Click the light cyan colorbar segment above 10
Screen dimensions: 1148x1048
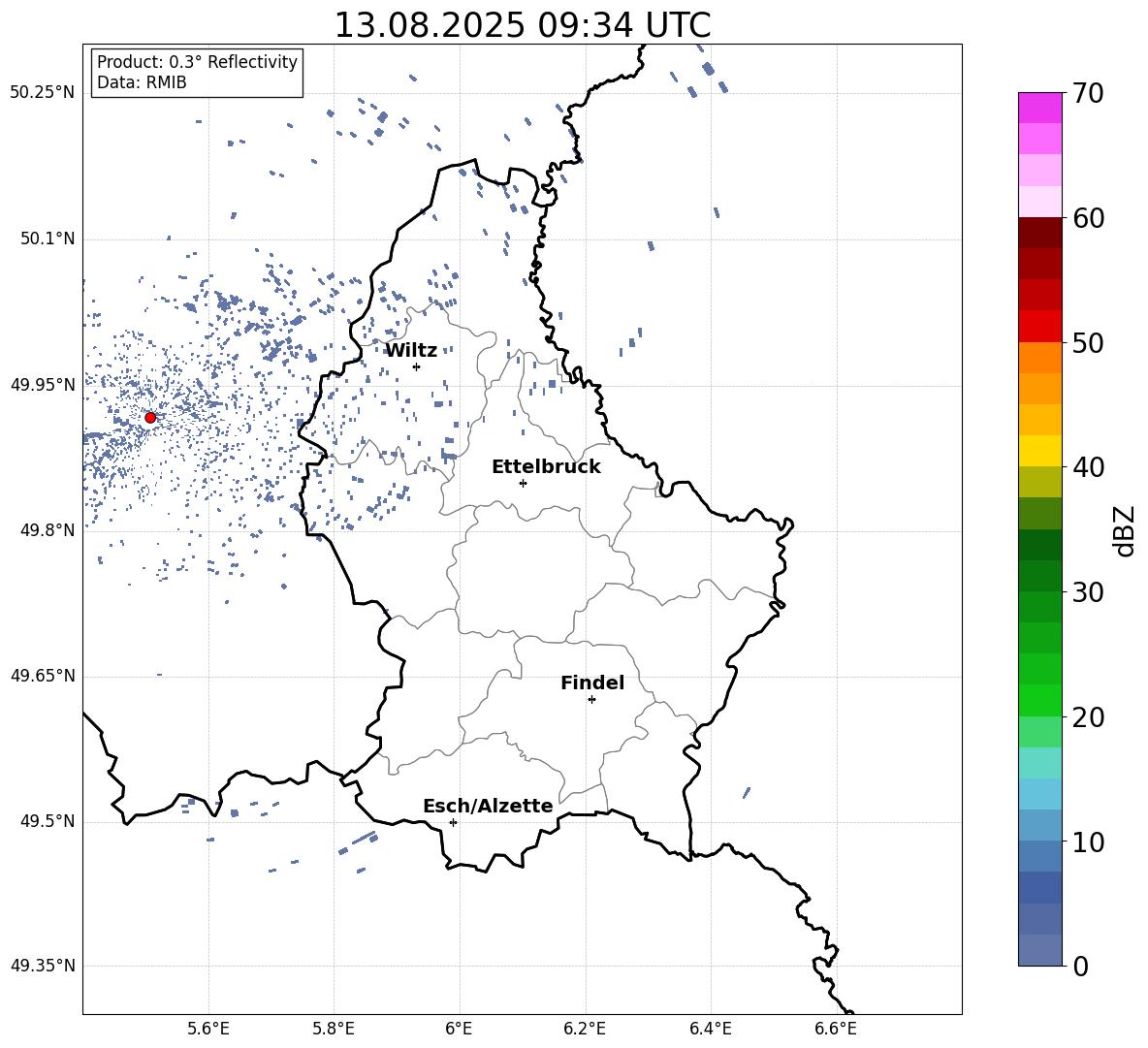(x=1040, y=794)
